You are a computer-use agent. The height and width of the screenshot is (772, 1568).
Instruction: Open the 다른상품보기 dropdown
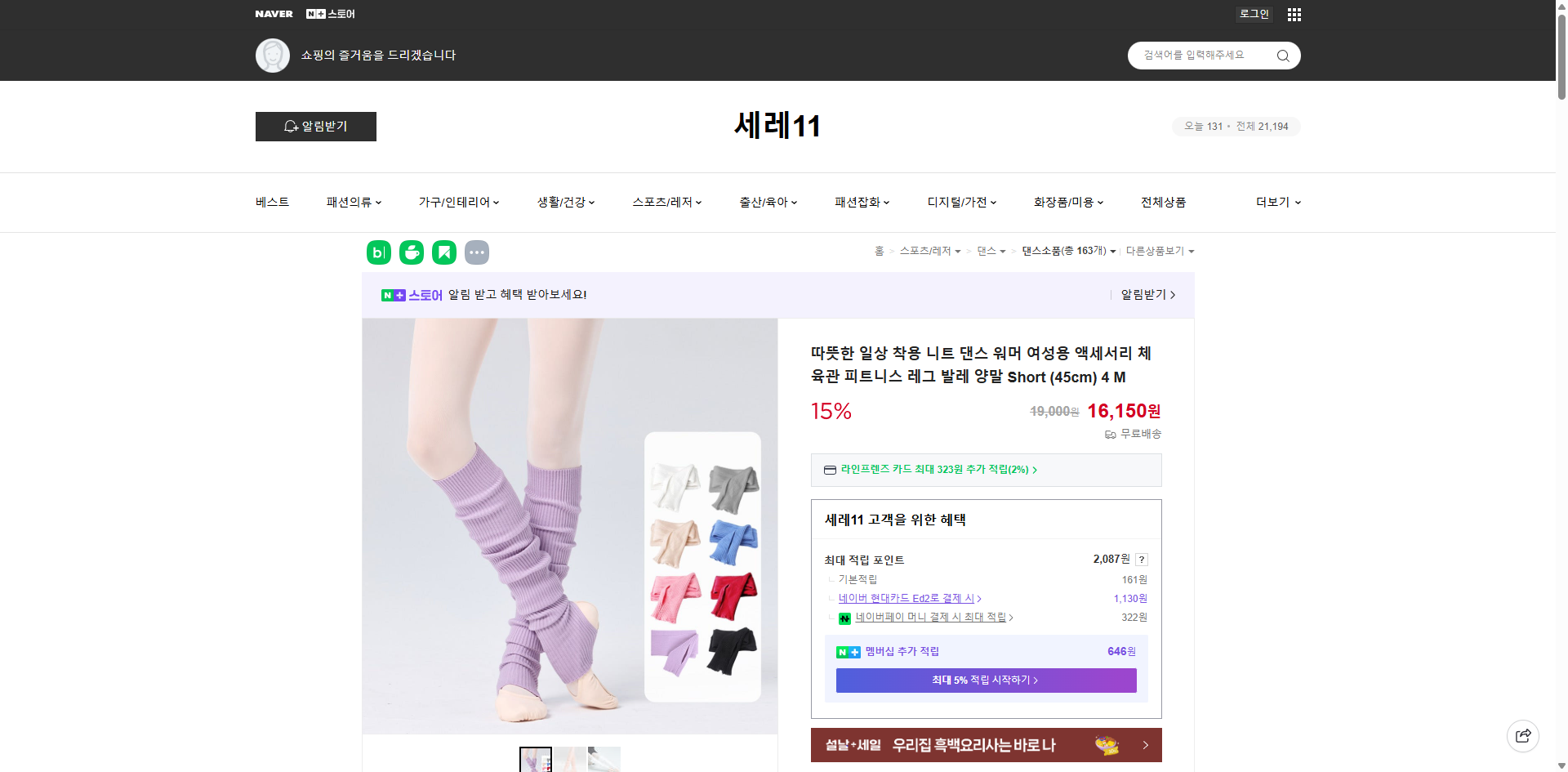[1160, 251]
